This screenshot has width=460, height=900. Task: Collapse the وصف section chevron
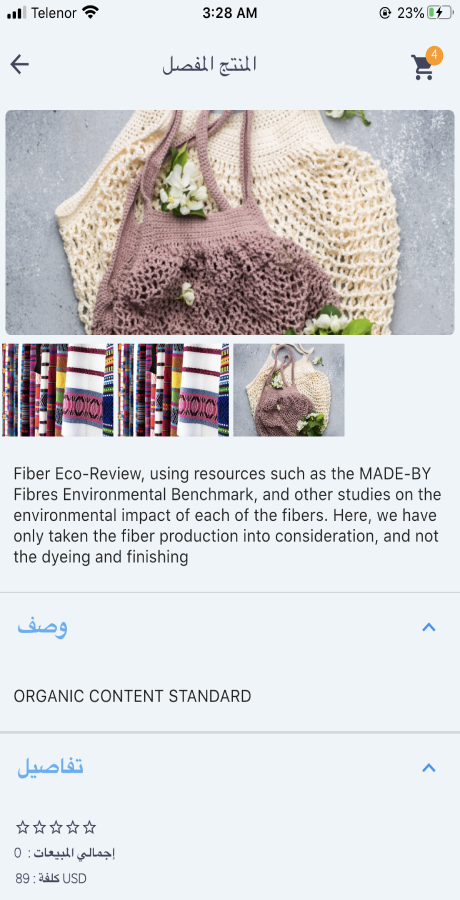point(428,627)
